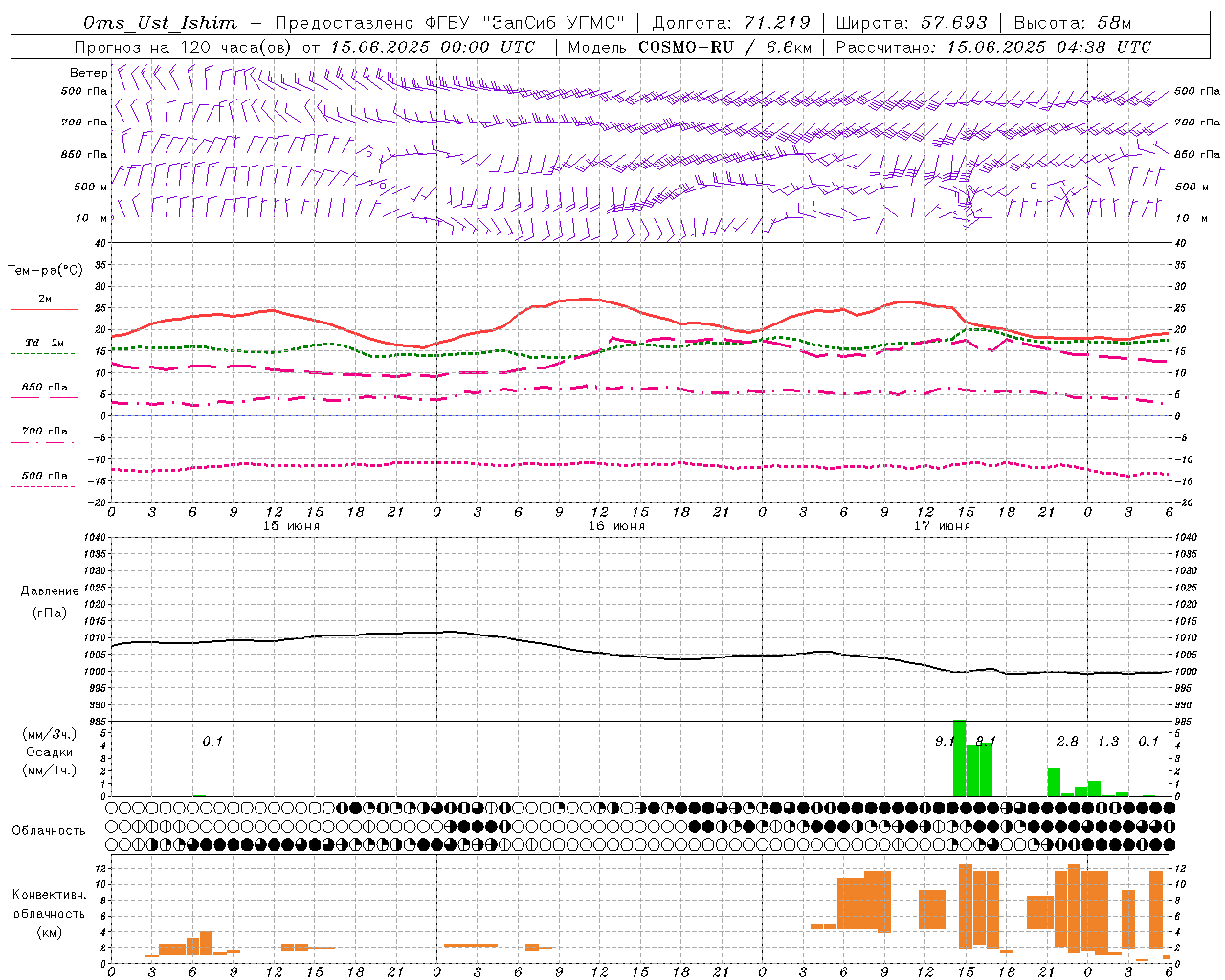Click the 15 июня date label

click(291, 526)
